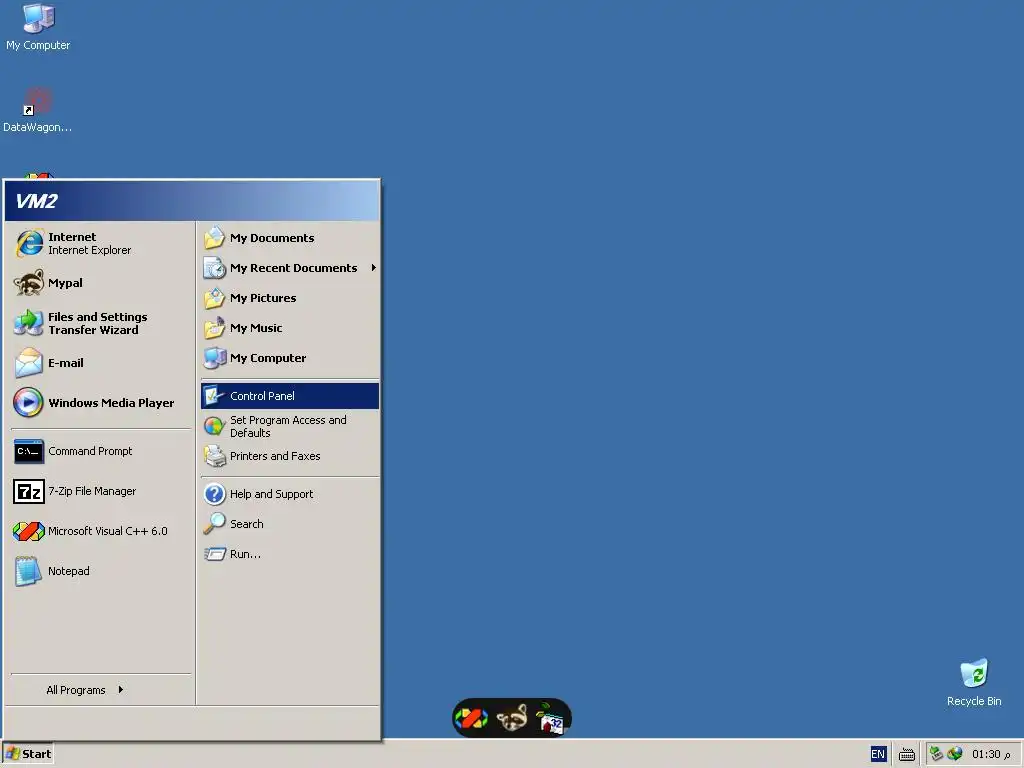Select the DataWagon desktop shortcut

click(x=37, y=110)
